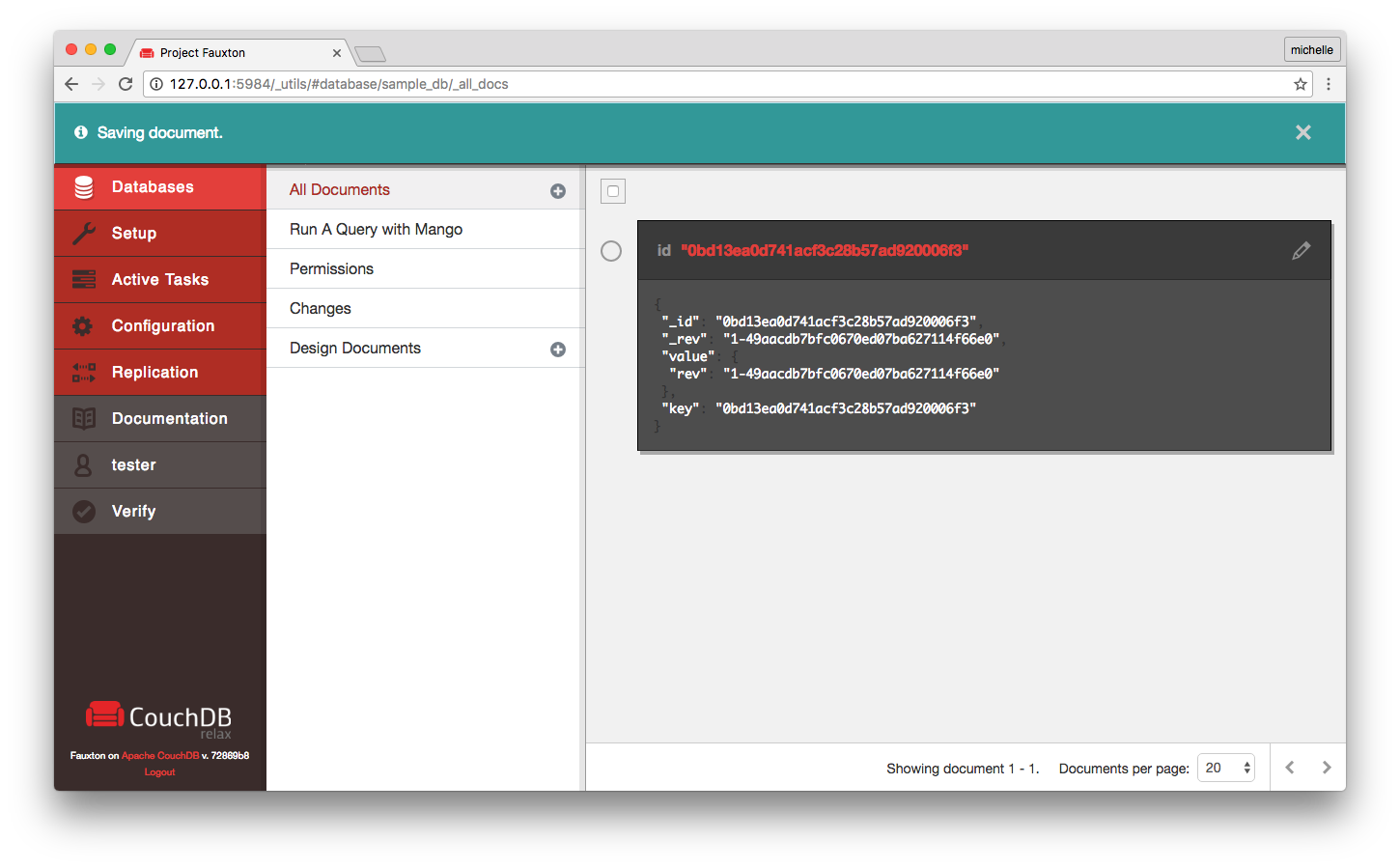Click plus icon next to Design Documents
The height and width of the screenshot is (868, 1400).
tap(558, 350)
